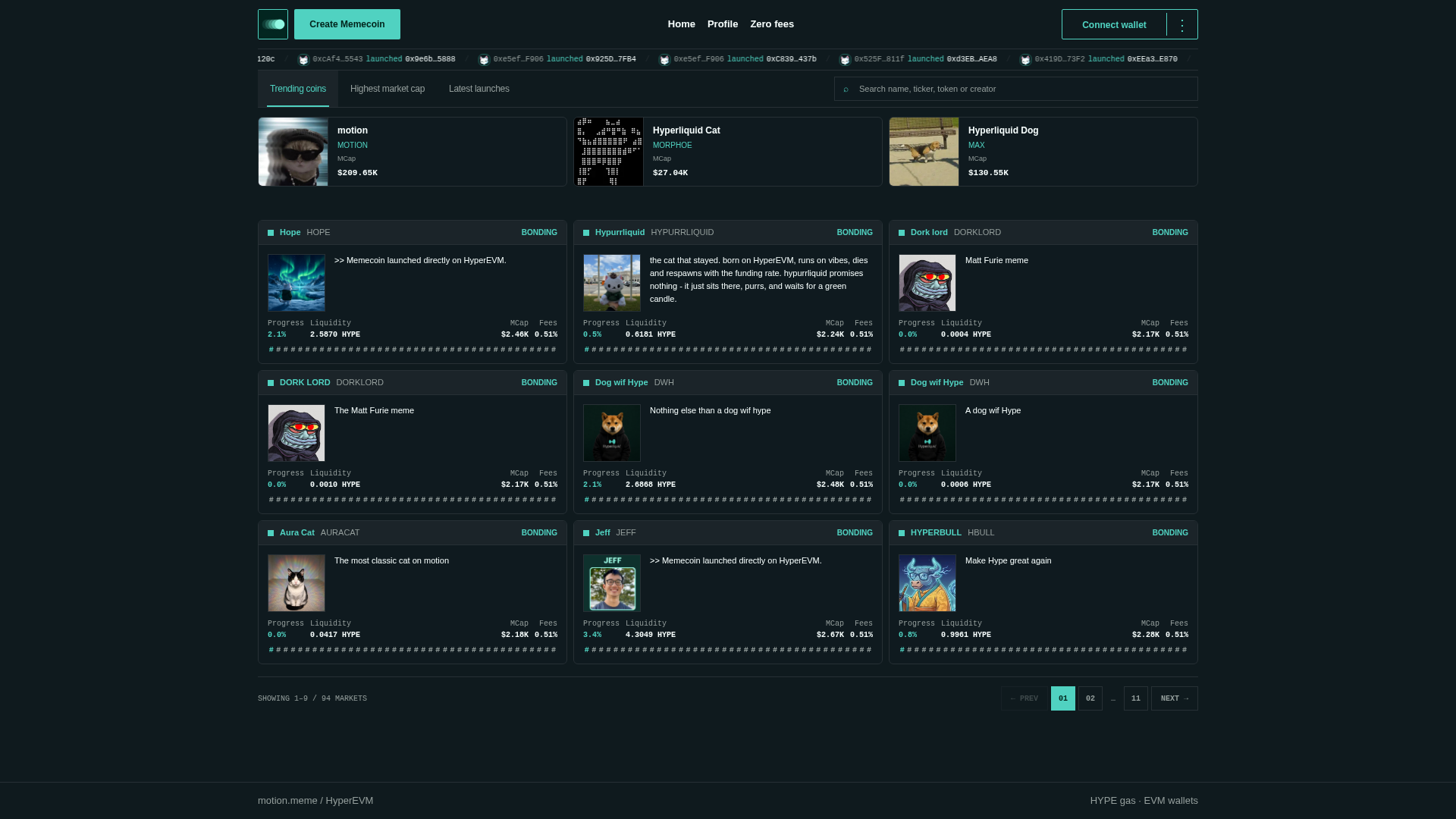This screenshot has height=819, width=1456.
Task: Click the green square icon beside Hypurrliquid
Action: pos(586,233)
